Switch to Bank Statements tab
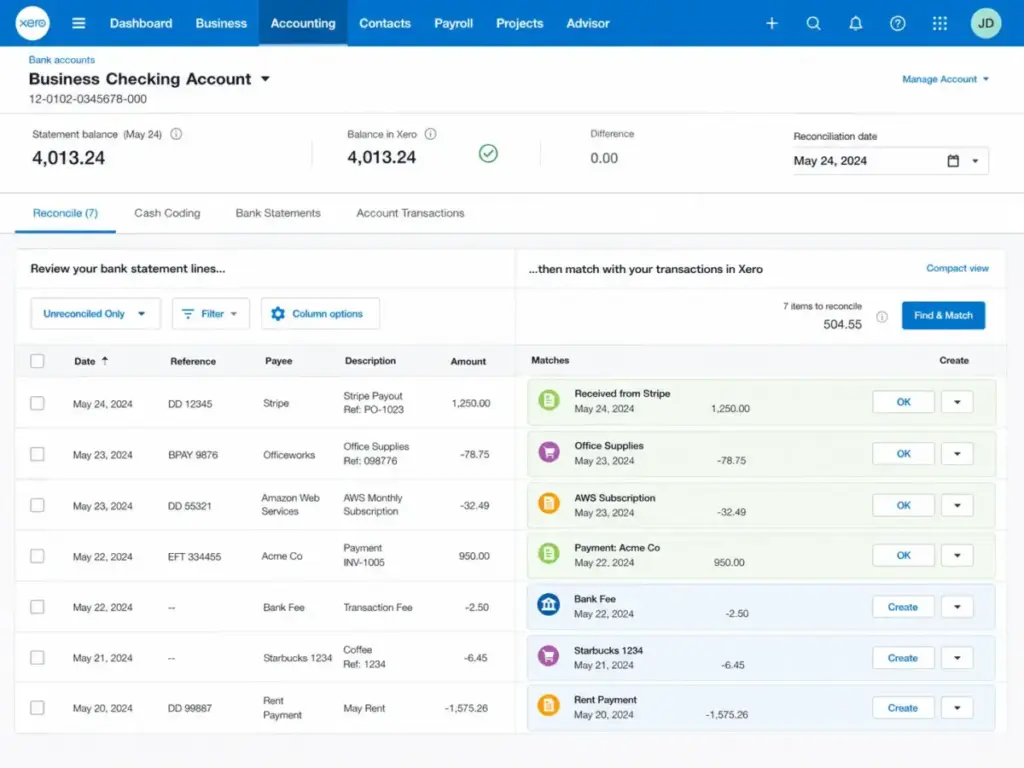Image resolution: width=1024 pixels, height=768 pixels. click(x=278, y=213)
